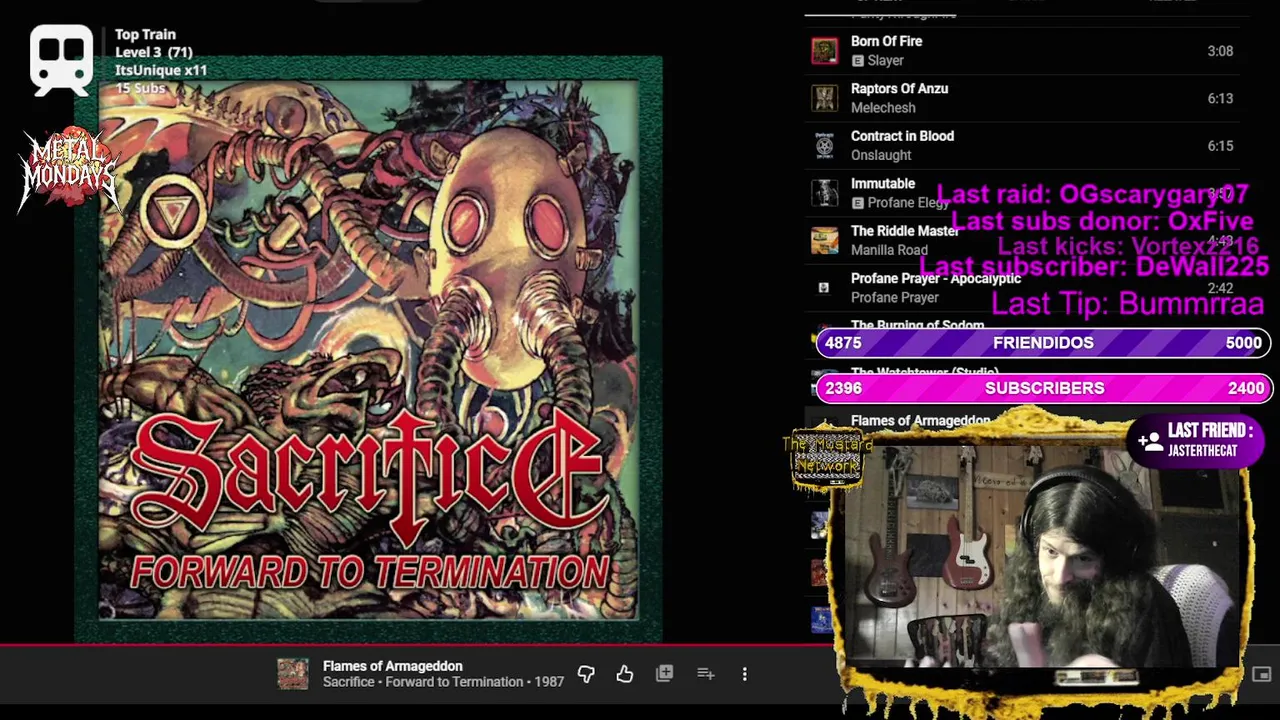1280x720 pixels.
Task: Click the Last Friend JASTERTHECAT badge
Action: pos(1196,440)
